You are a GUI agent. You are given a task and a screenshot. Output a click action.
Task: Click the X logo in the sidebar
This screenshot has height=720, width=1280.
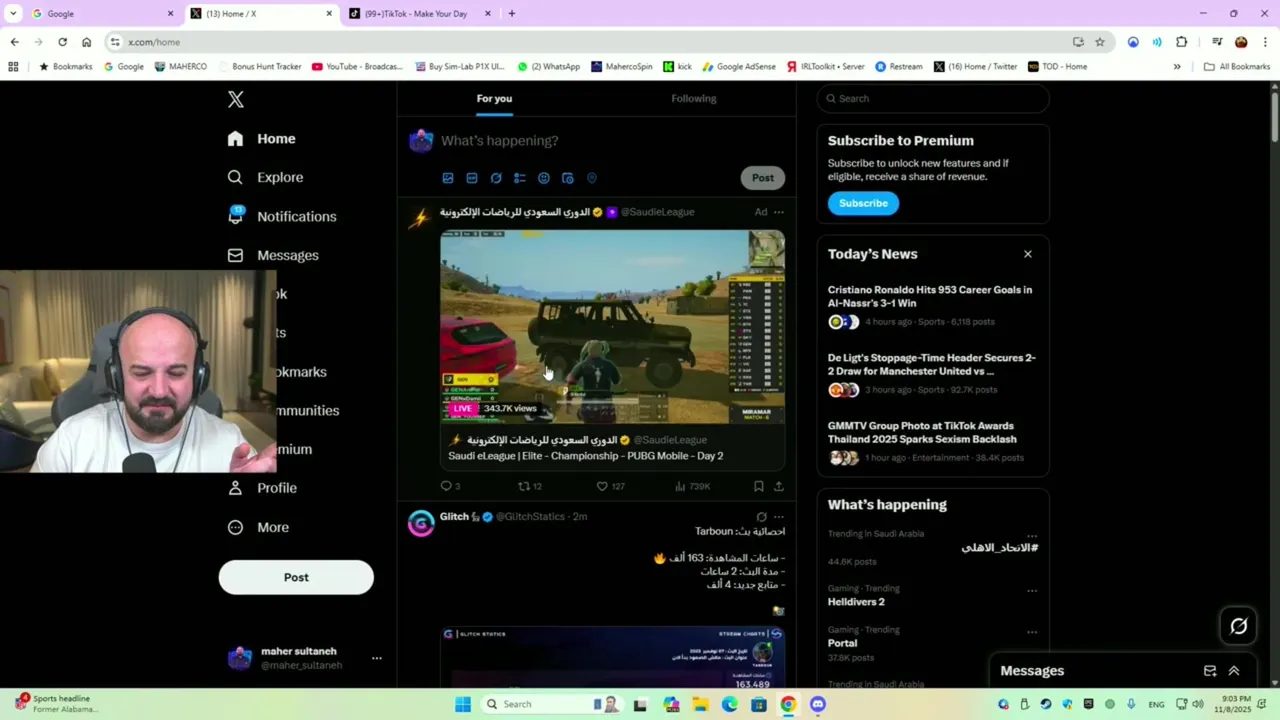pyautogui.click(x=236, y=99)
